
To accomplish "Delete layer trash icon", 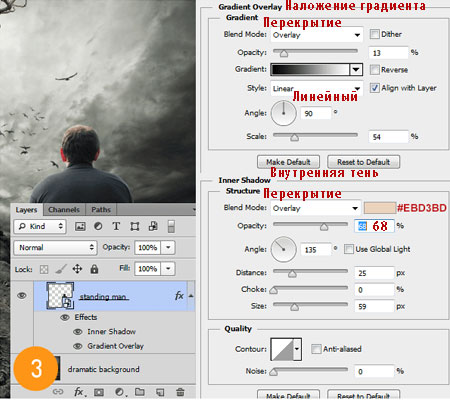I will [x=180, y=392].
